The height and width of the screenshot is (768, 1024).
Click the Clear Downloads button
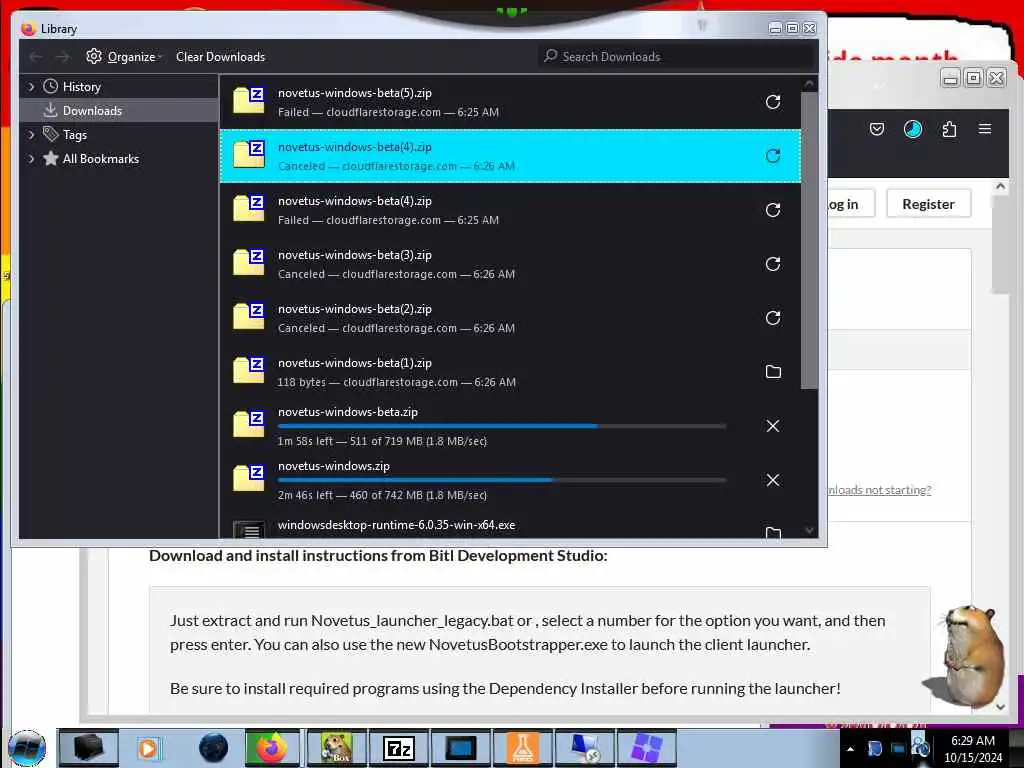coord(220,57)
